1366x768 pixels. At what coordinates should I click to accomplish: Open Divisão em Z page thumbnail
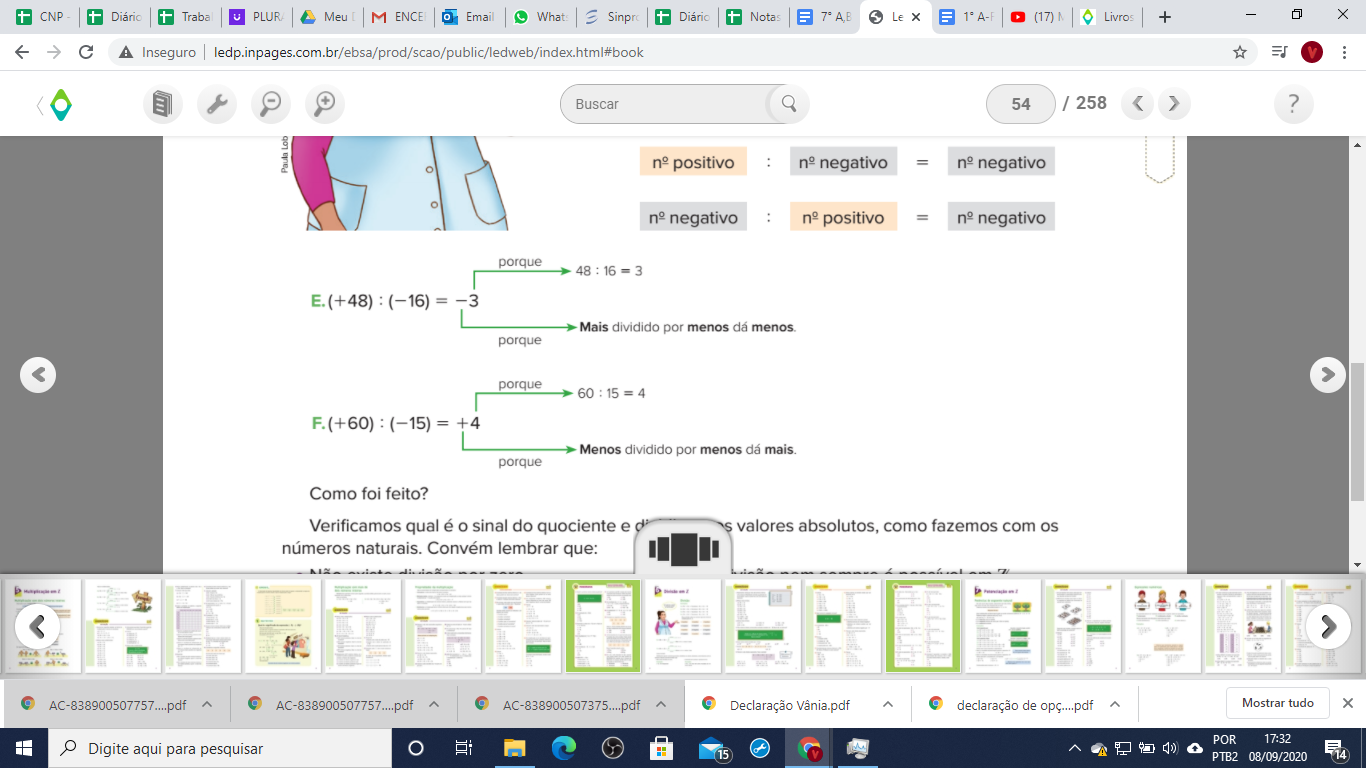pyautogui.click(x=682, y=626)
